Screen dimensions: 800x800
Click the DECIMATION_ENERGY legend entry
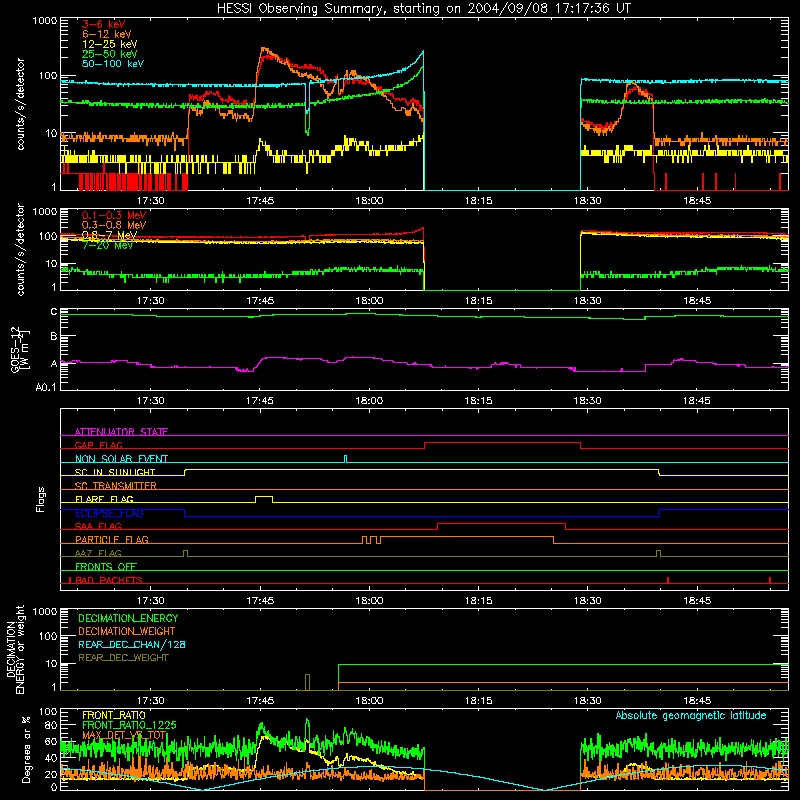point(128,618)
